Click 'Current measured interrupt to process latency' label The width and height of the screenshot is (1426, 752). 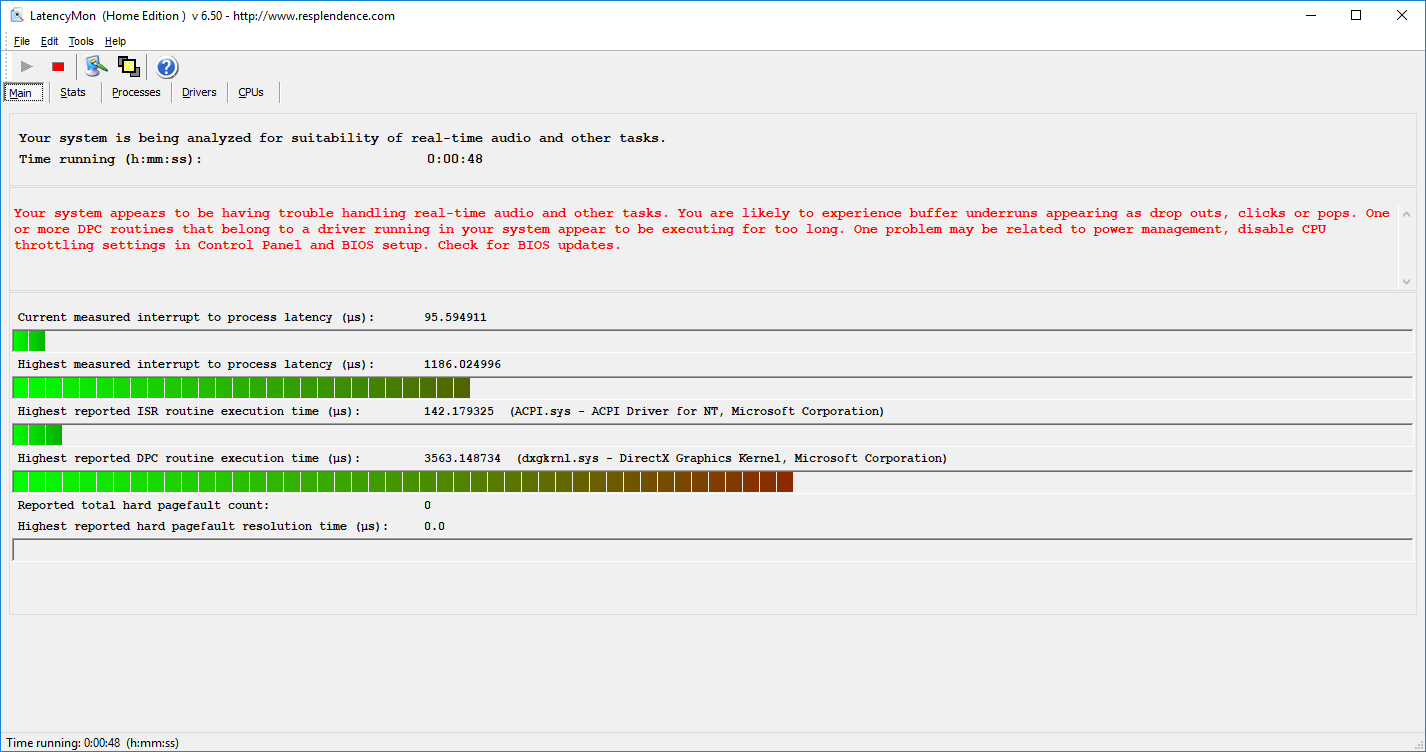[x=196, y=317]
